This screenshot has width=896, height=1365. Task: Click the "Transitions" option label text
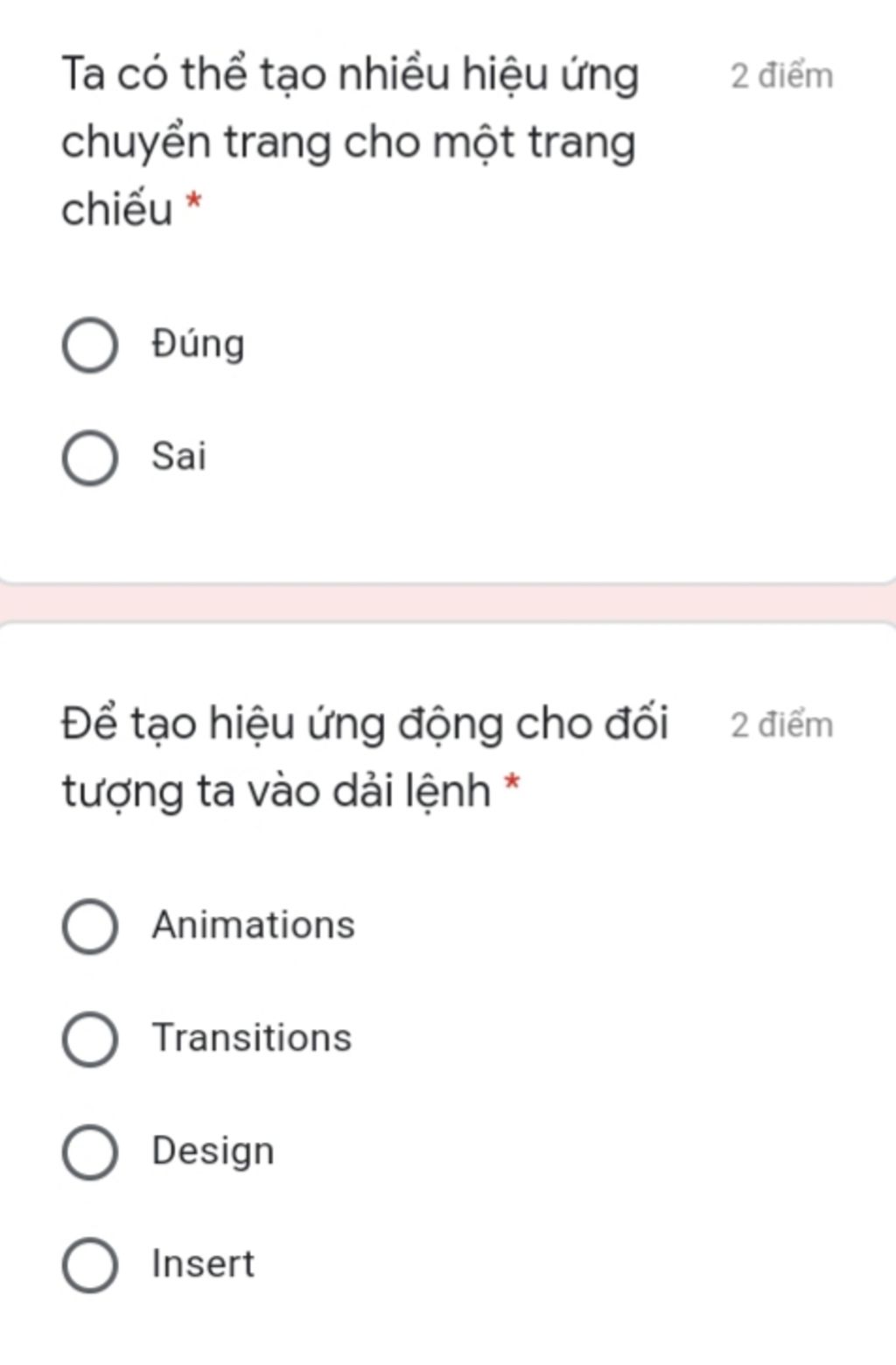251,1038
